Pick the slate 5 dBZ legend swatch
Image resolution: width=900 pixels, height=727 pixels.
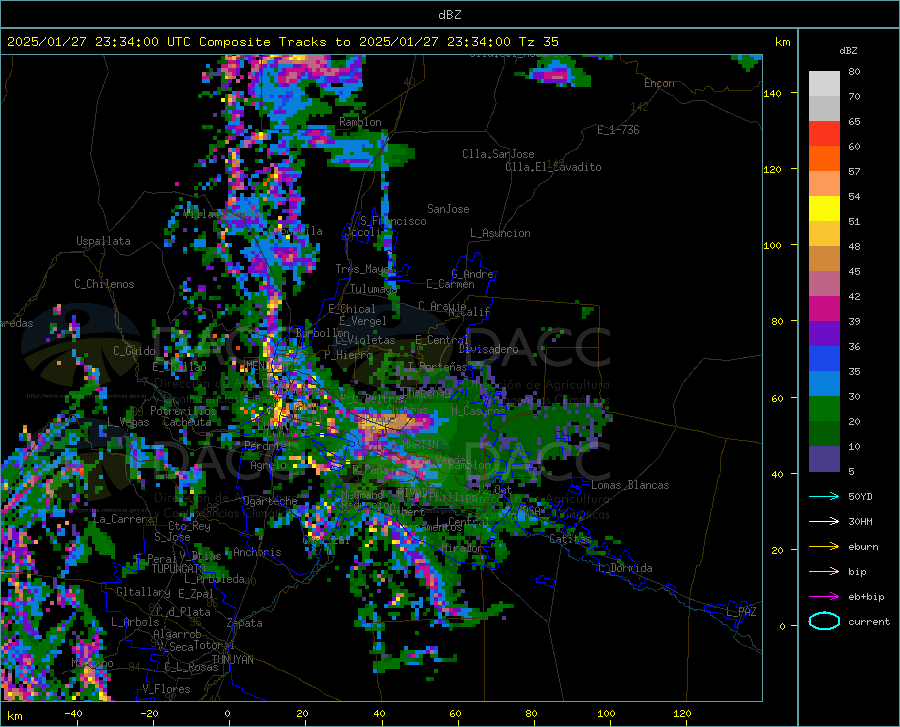[824, 458]
